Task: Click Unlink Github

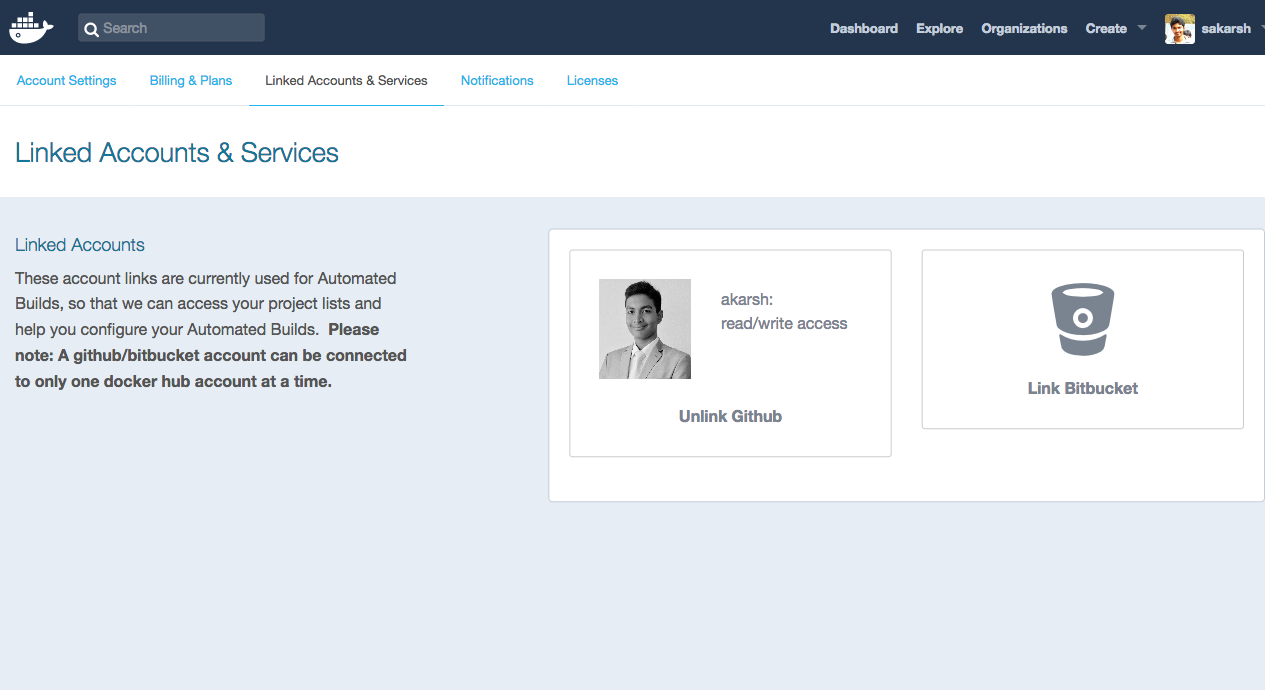Action: coord(730,416)
